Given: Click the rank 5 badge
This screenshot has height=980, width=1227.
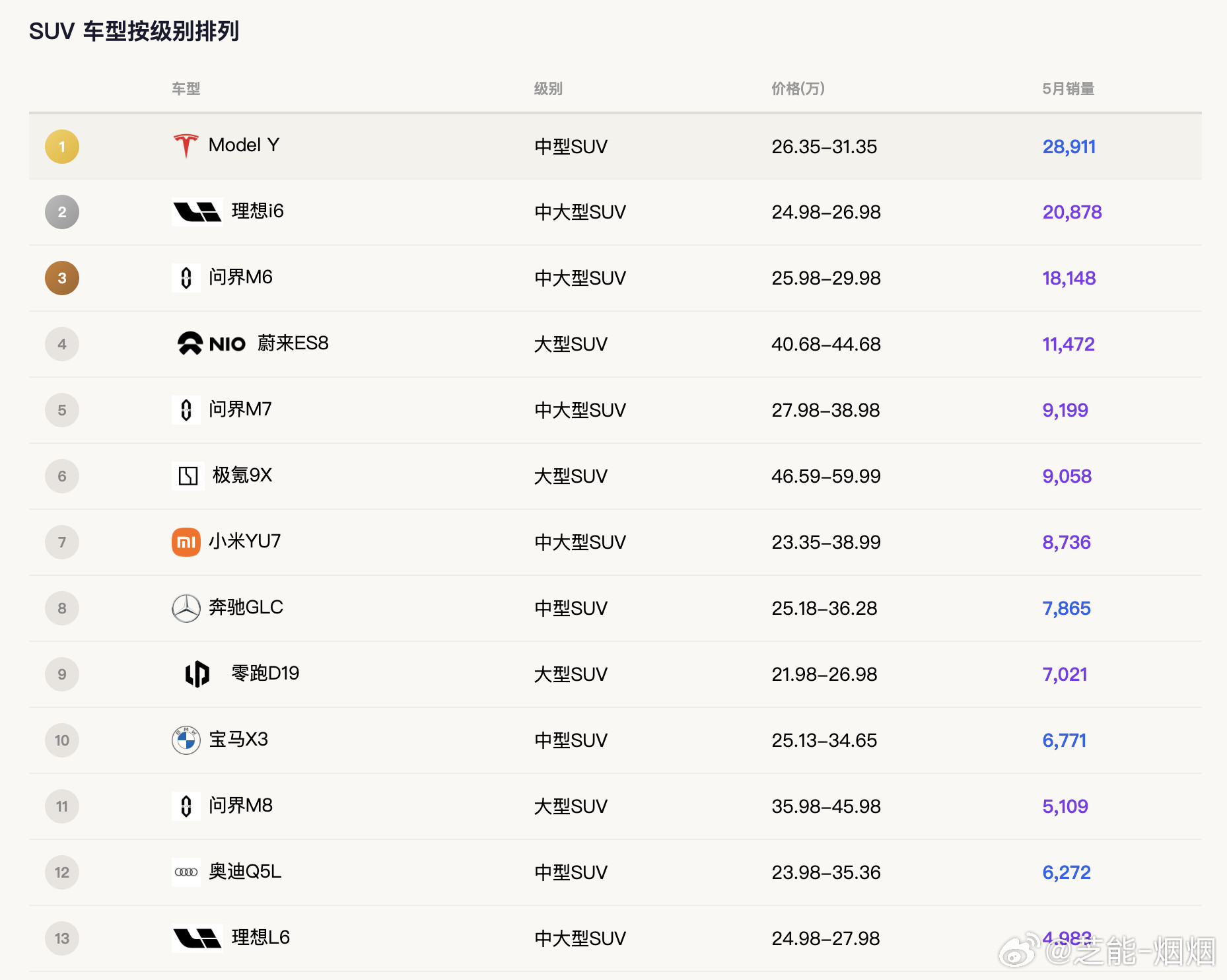Looking at the screenshot, I should point(62,410).
